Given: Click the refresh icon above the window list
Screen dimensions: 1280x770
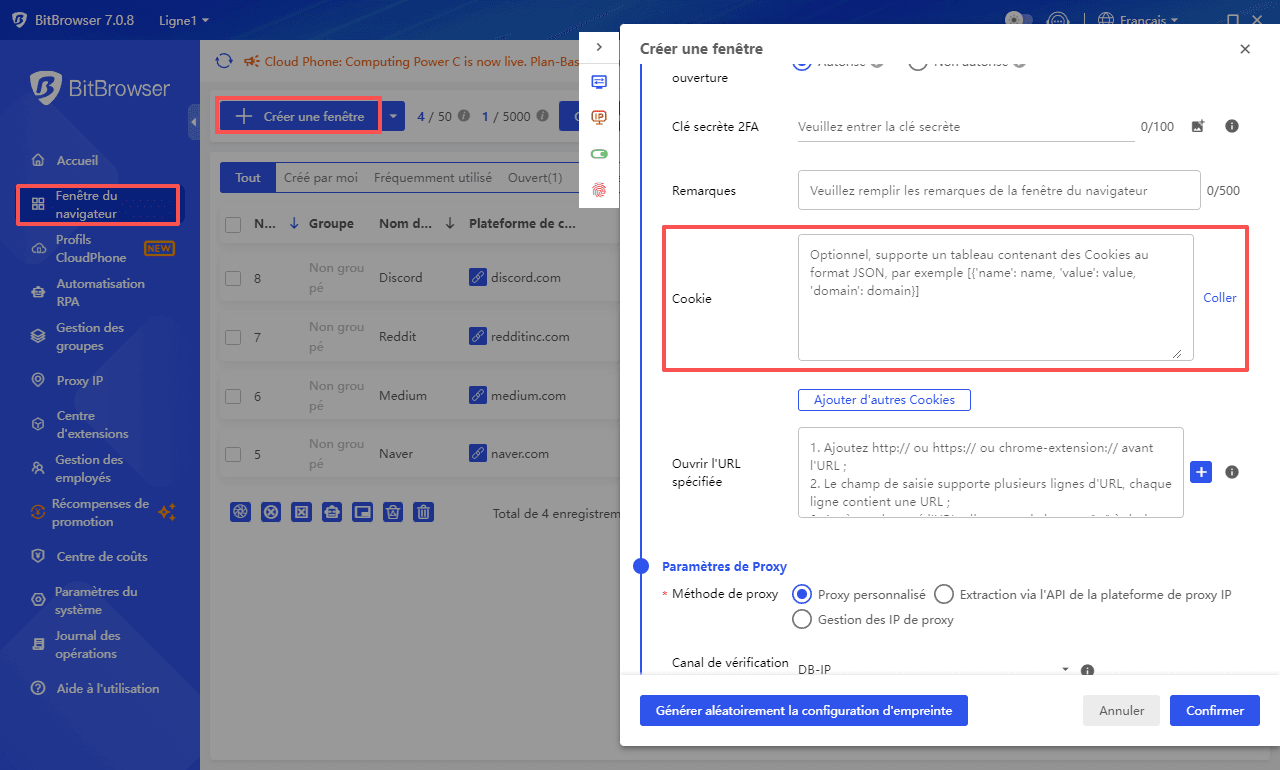Looking at the screenshot, I should tap(225, 61).
